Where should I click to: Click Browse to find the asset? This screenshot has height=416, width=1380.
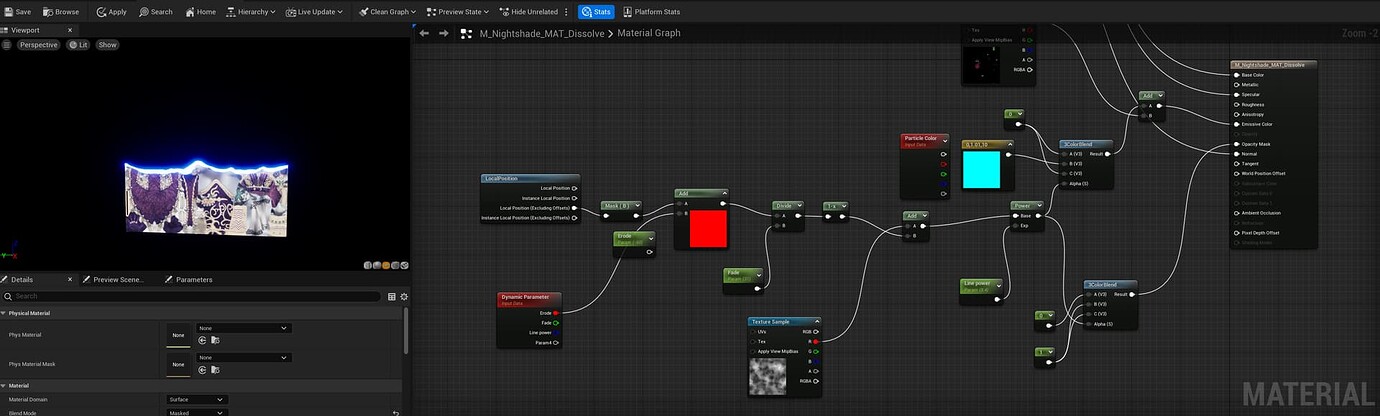click(61, 12)
